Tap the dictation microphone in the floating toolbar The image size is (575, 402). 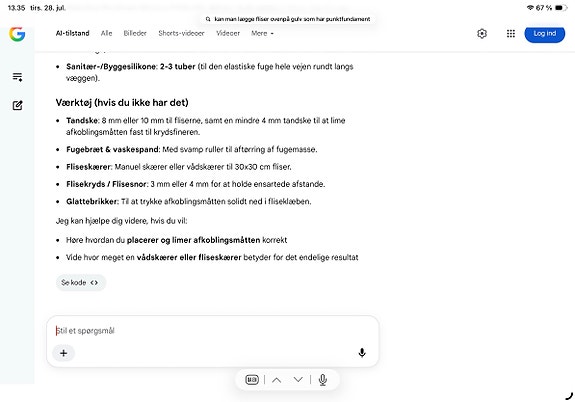(x=323, y=380)
